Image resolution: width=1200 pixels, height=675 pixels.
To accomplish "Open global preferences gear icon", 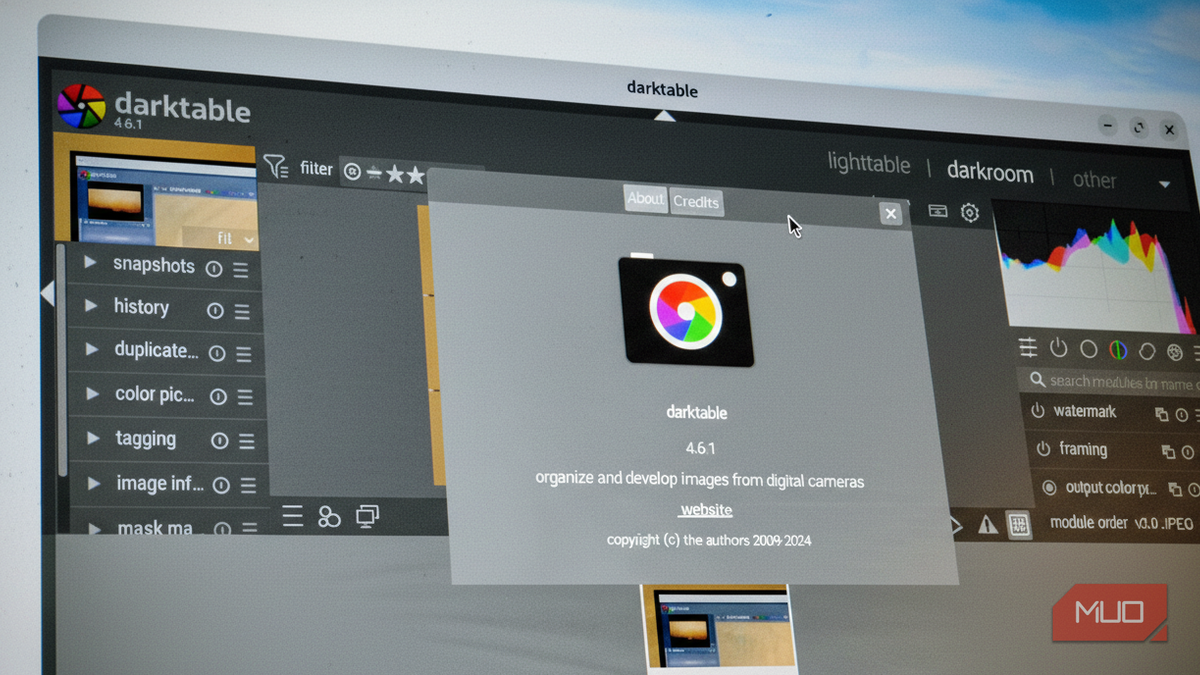I will pyautogui.click(x=970, y=213).
